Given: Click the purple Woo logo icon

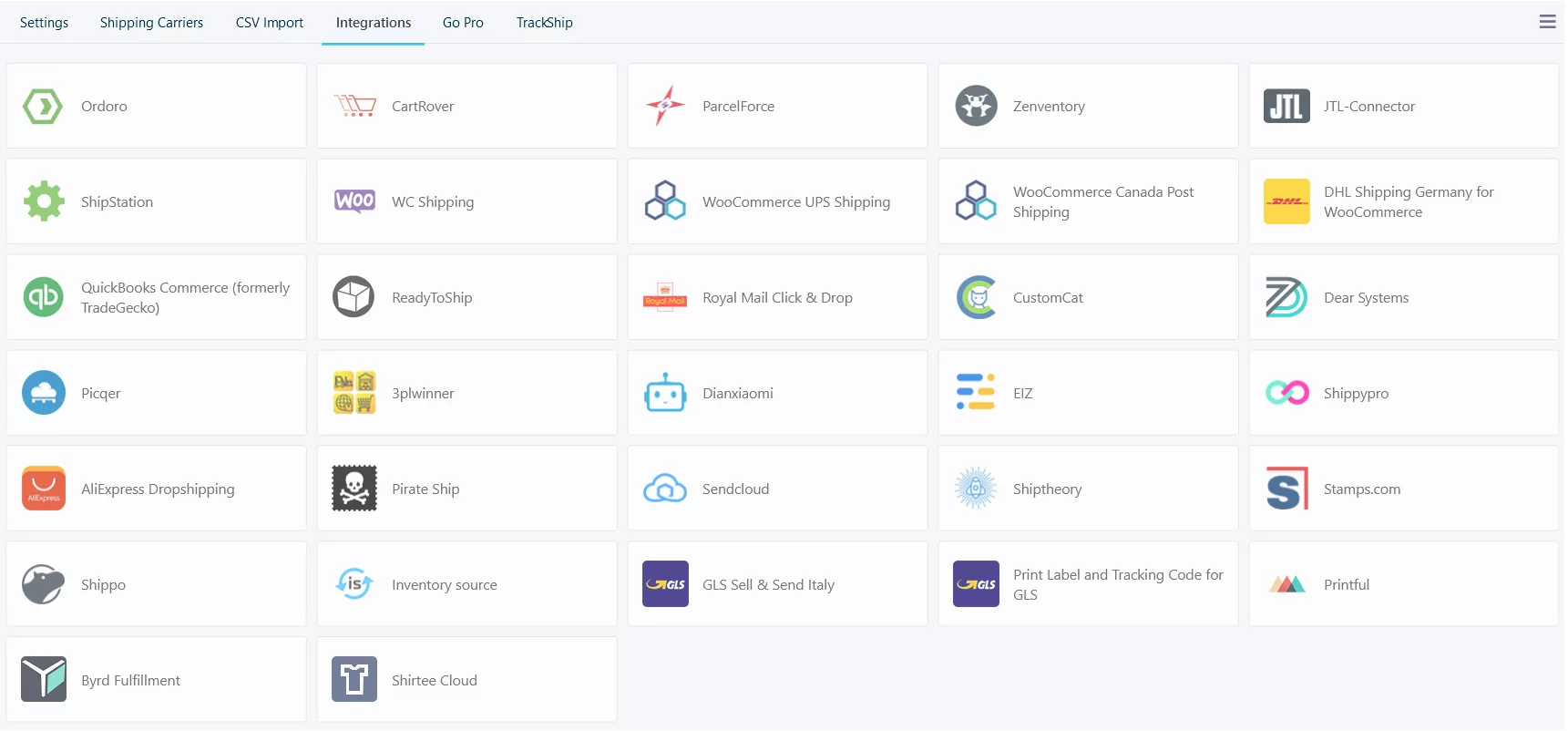Looking at the screenshot, I should [354, 201].
